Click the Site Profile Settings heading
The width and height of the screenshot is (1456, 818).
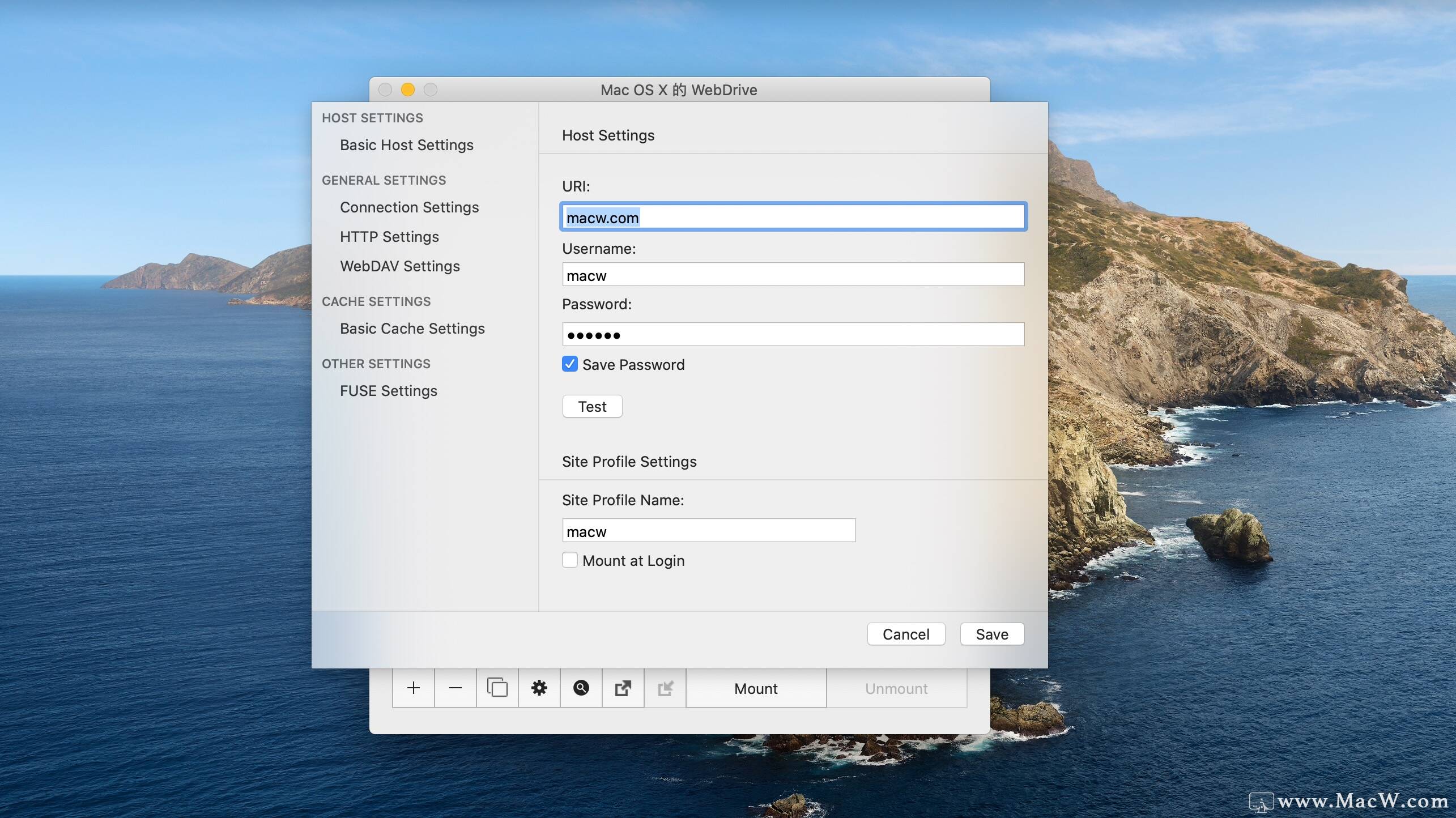[x=629, y=462]
